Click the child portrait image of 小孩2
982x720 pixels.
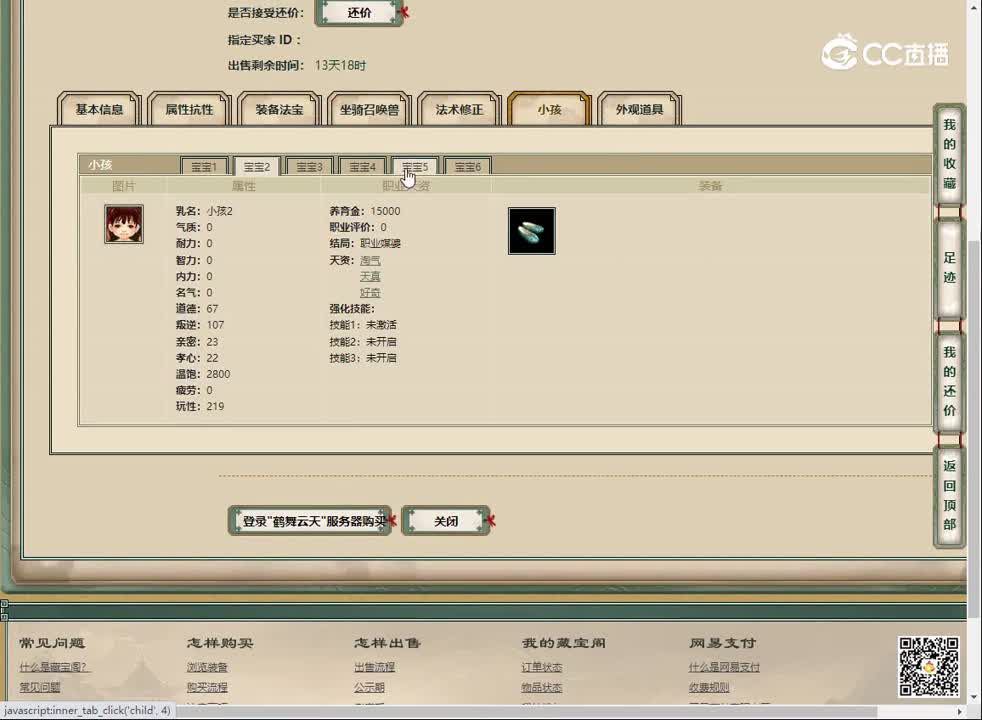pos(124,224)
